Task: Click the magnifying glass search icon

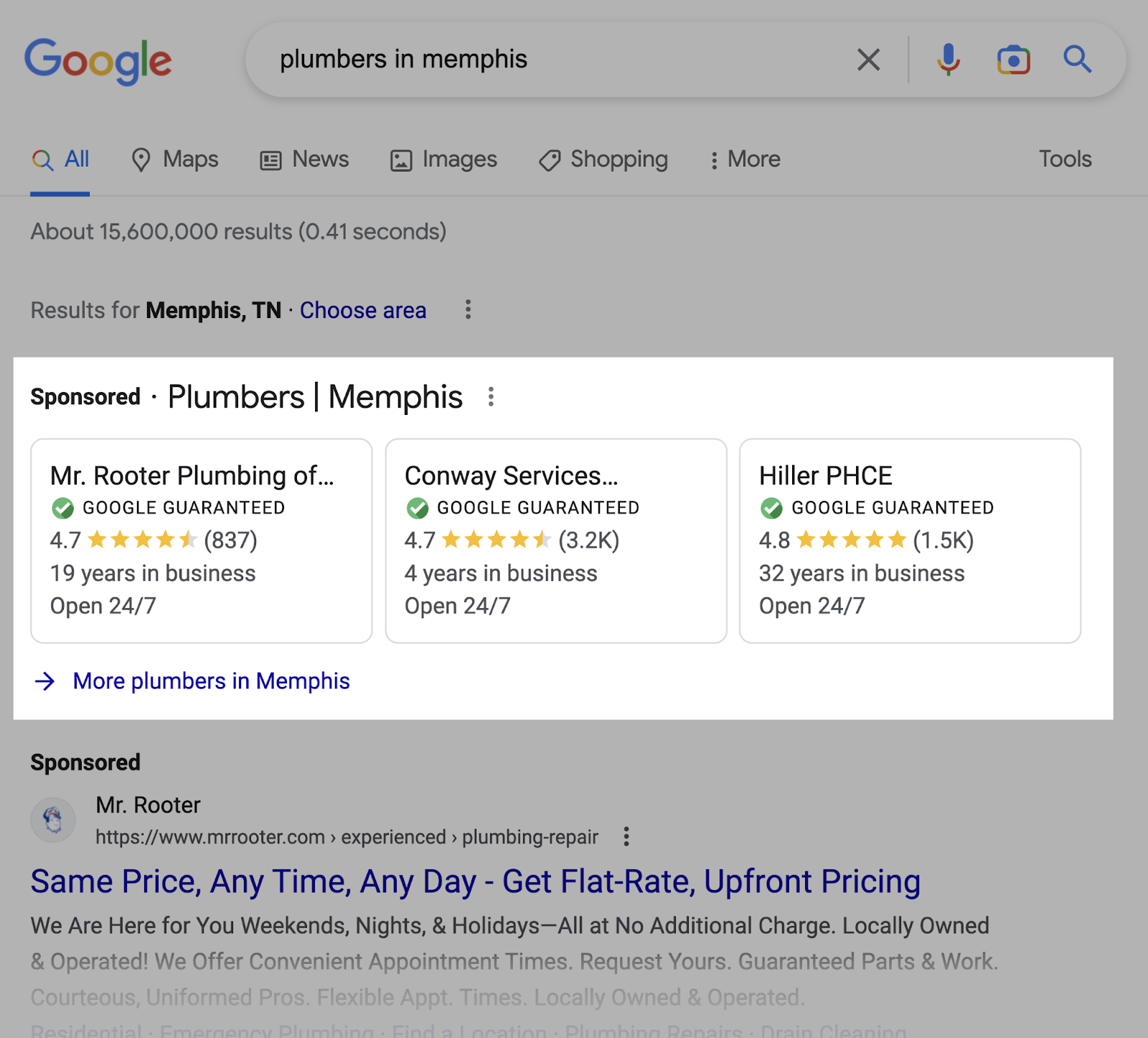Action: 1078,59
